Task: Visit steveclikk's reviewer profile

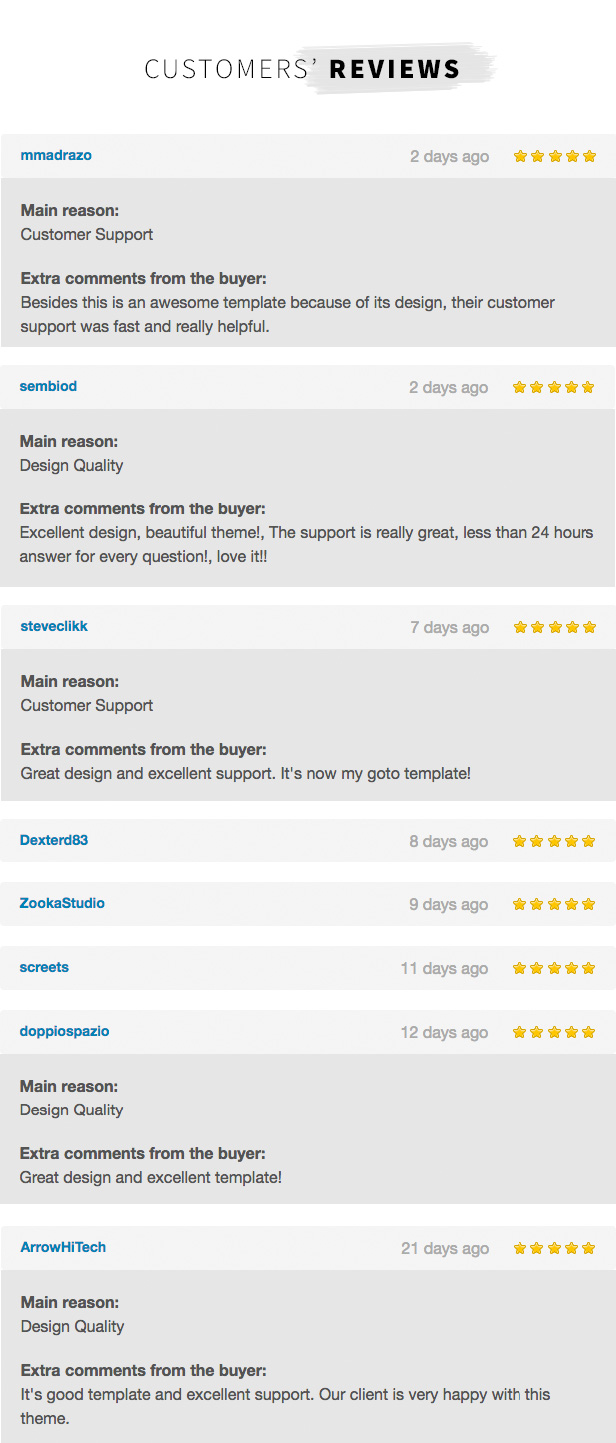Action: [54, 626]
